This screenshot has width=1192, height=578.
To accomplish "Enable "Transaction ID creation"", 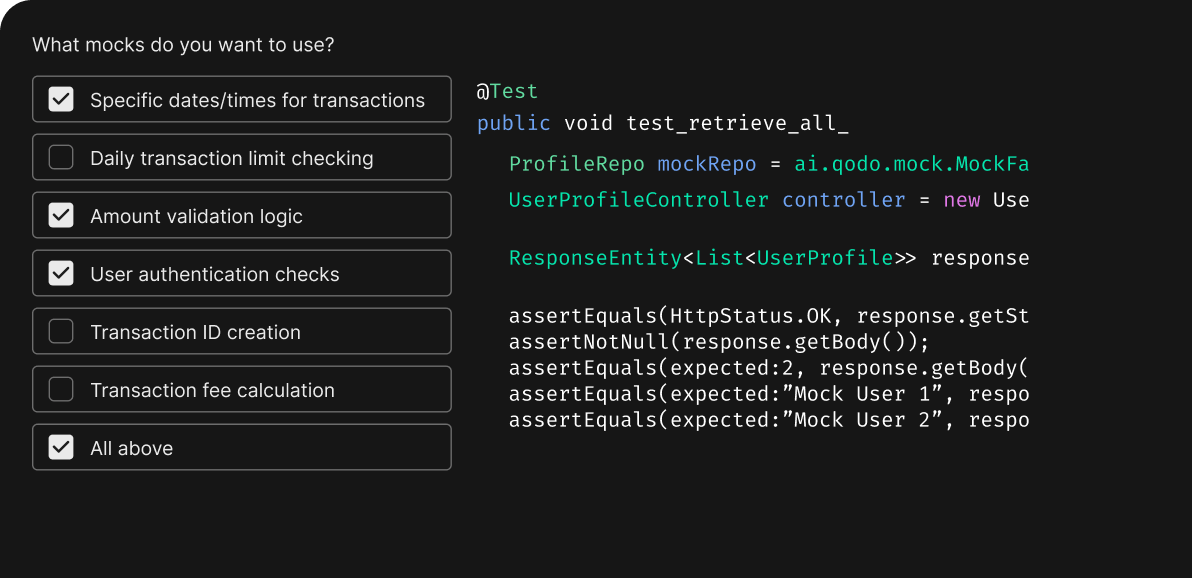I will click(60, 331).
